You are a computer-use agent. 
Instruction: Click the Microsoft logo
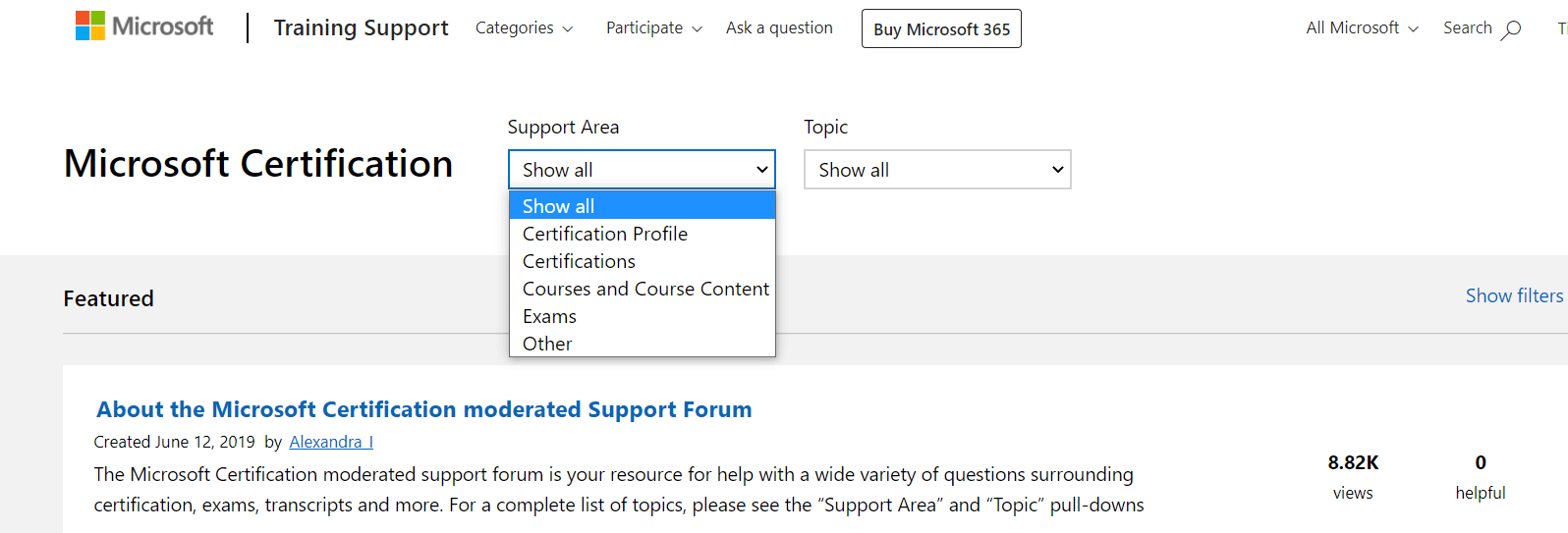coord(144,27)
